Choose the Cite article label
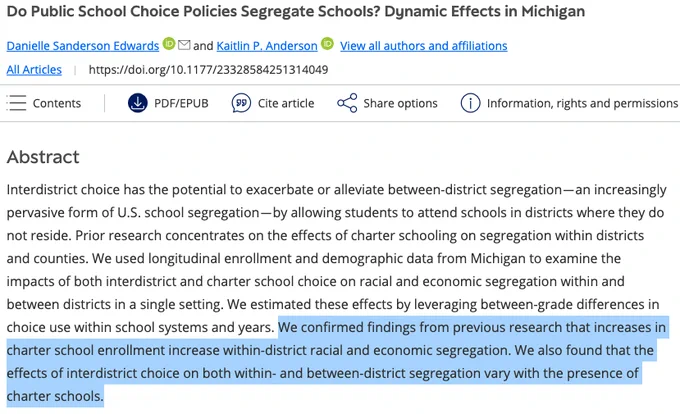This screenshot has height=414, width=680. (x=286, y=103)
